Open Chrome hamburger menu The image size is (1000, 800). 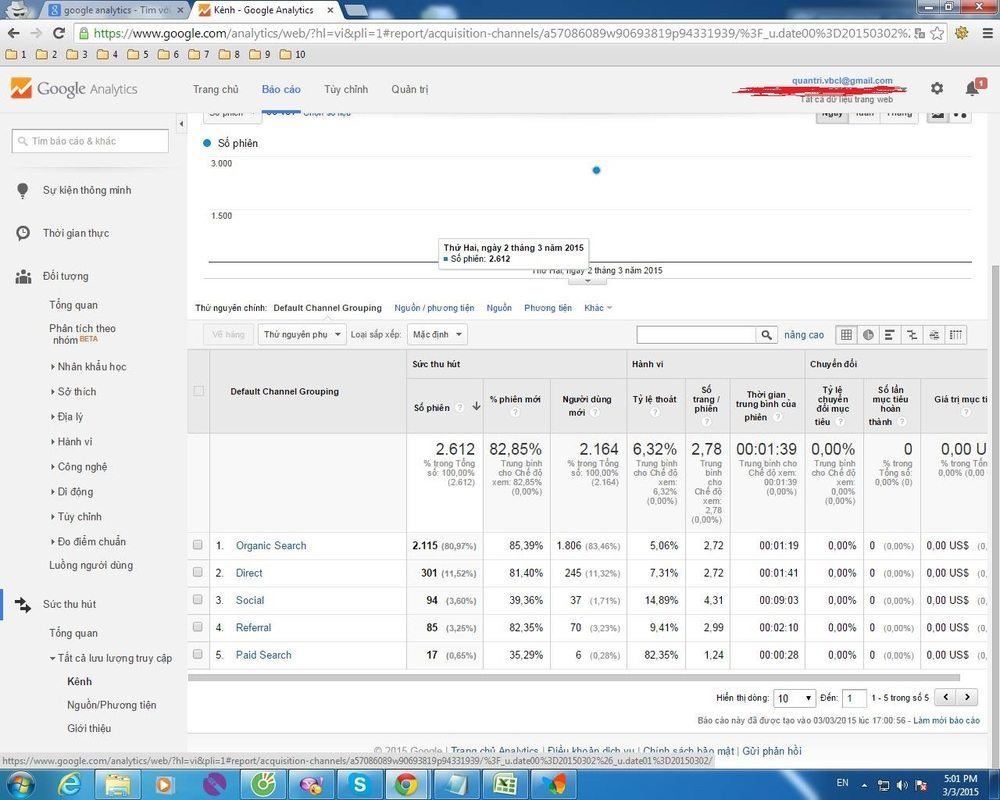point(987,33)
